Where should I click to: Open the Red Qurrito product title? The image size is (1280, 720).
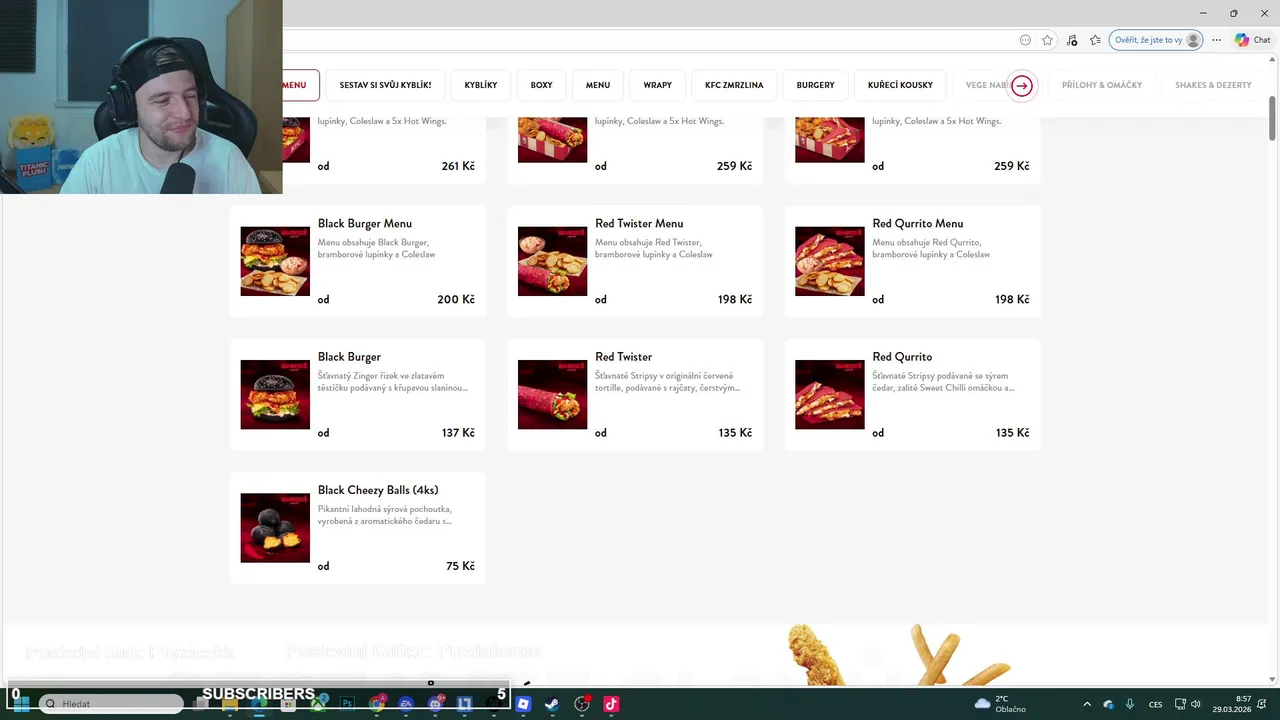point(902,357)
